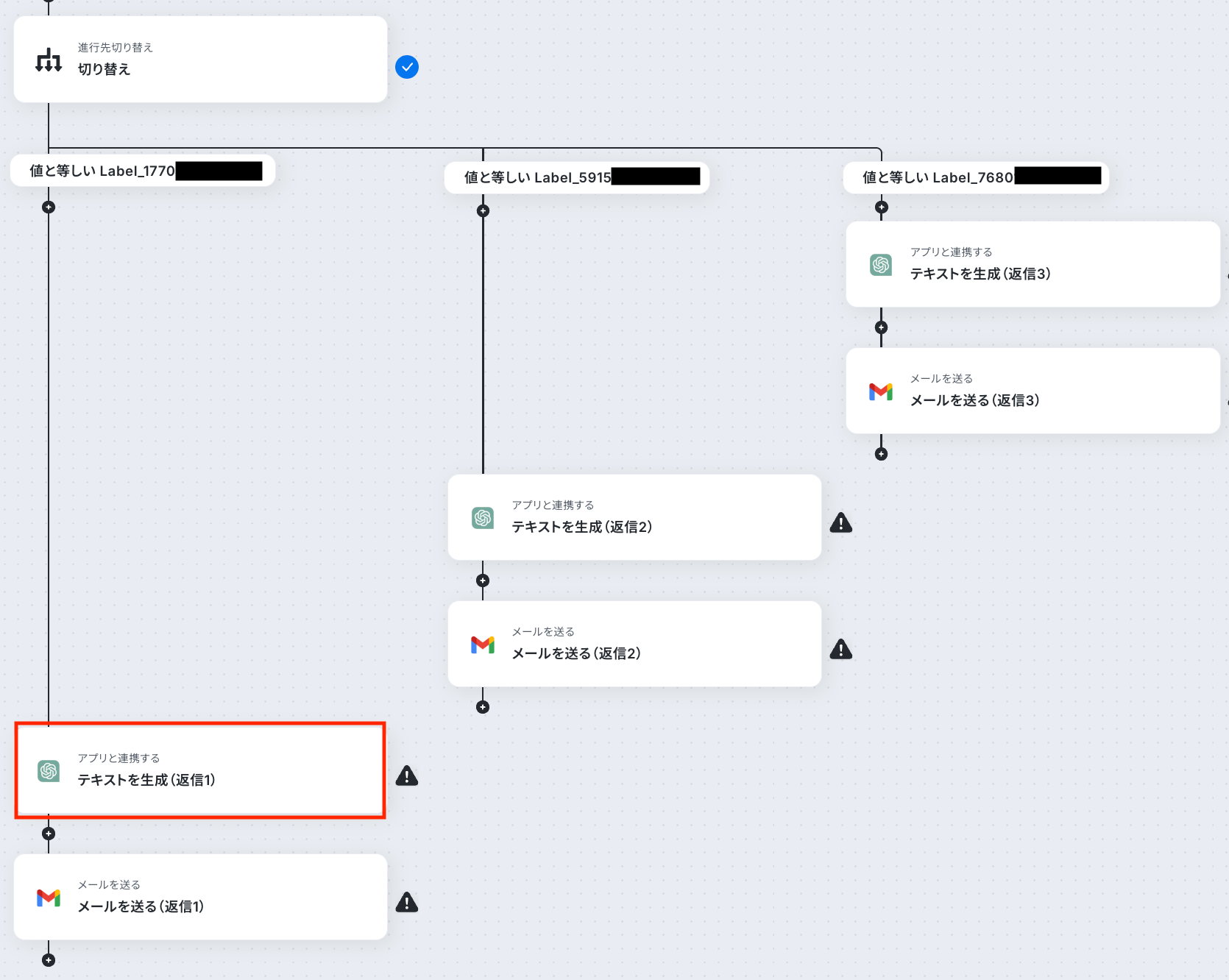Select the 値と等しい Label_7680 branch condition
This screenshot has width=1229, height=980.
click(x=976, y=177)
